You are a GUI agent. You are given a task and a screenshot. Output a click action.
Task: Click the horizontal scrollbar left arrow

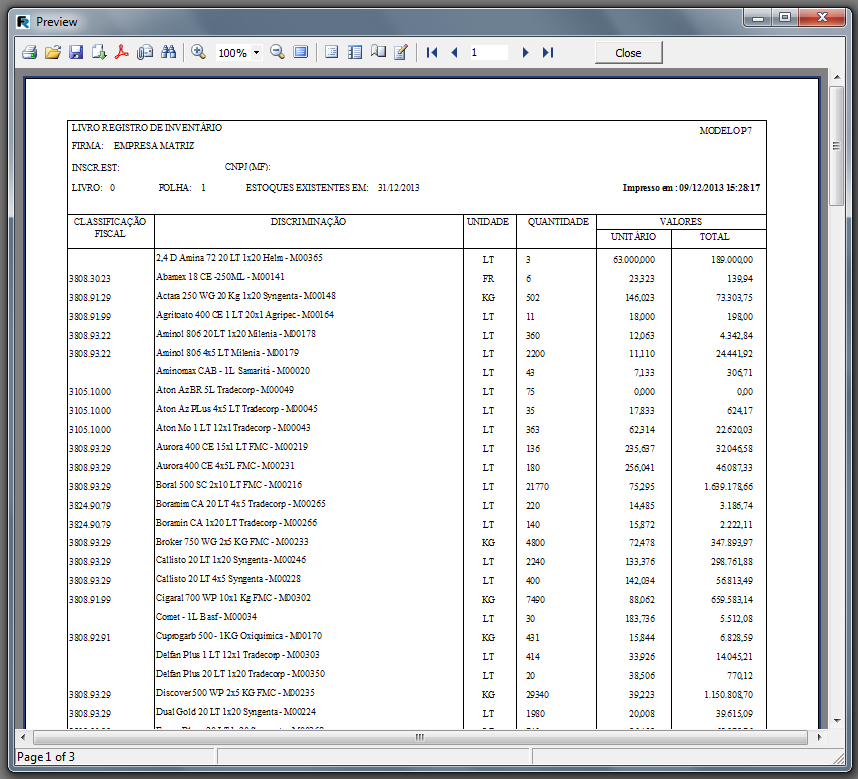tap(23, 737)
